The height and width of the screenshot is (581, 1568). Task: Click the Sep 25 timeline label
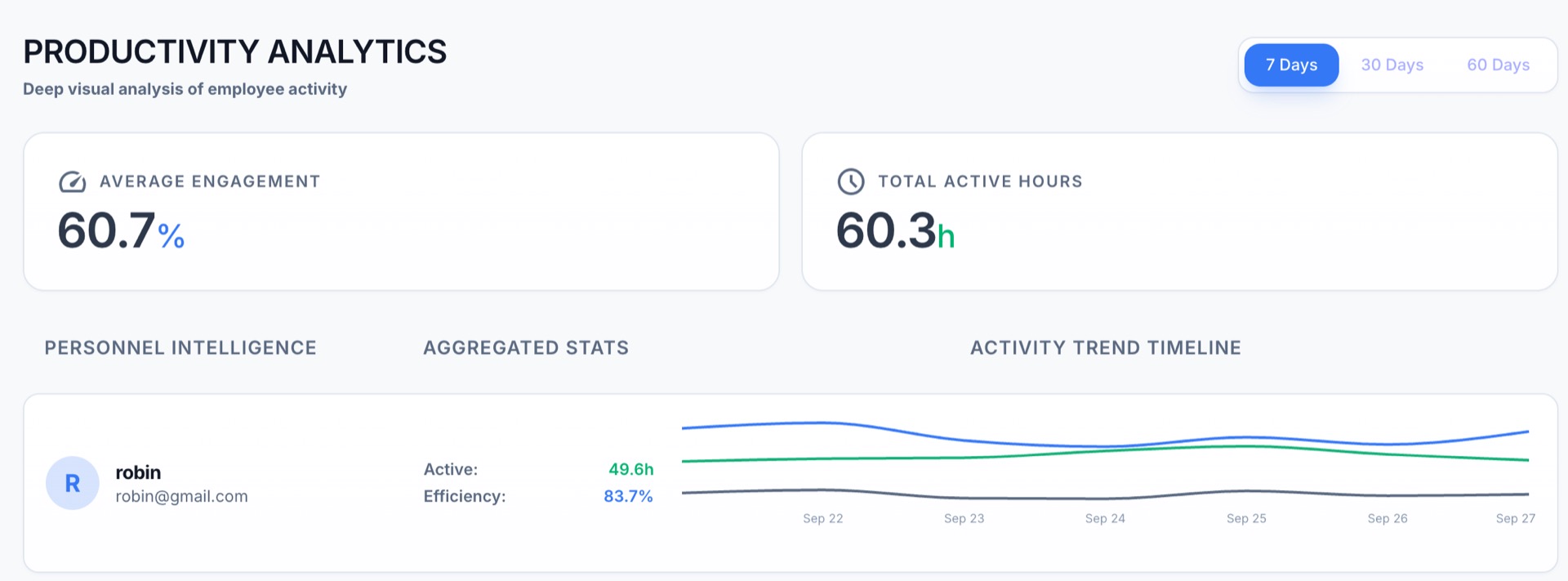pyautogui.click(x=1246, y=518)
